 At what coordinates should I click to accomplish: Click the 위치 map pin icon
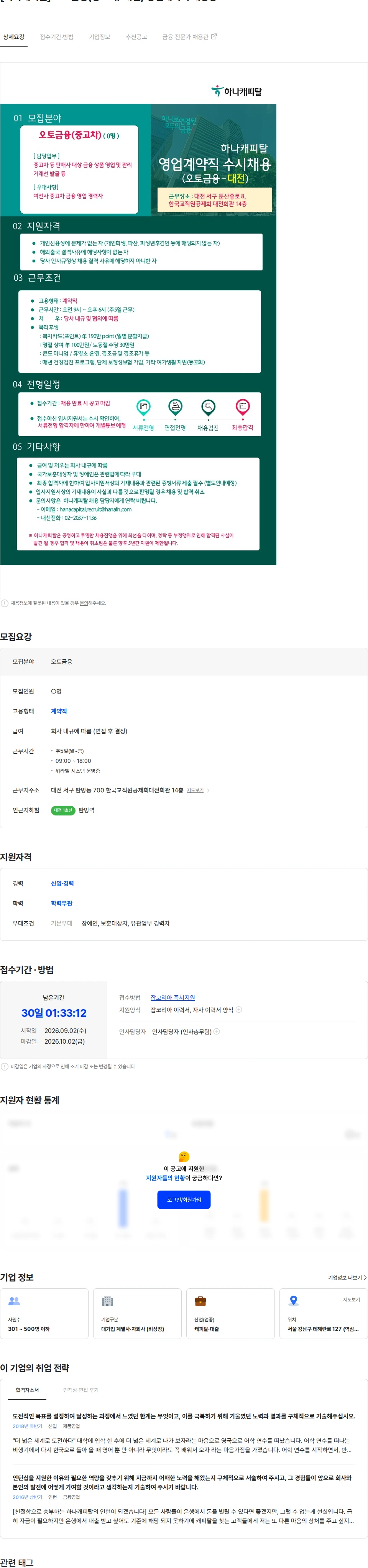tap(293, 1301)
